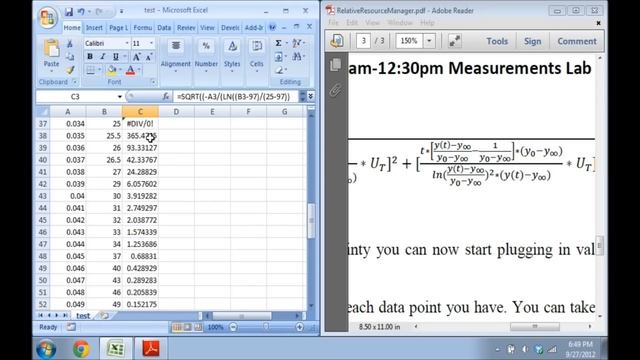Viewport: 640px width, 360px height.
Task: Select column C header
Action: [140, 111]
